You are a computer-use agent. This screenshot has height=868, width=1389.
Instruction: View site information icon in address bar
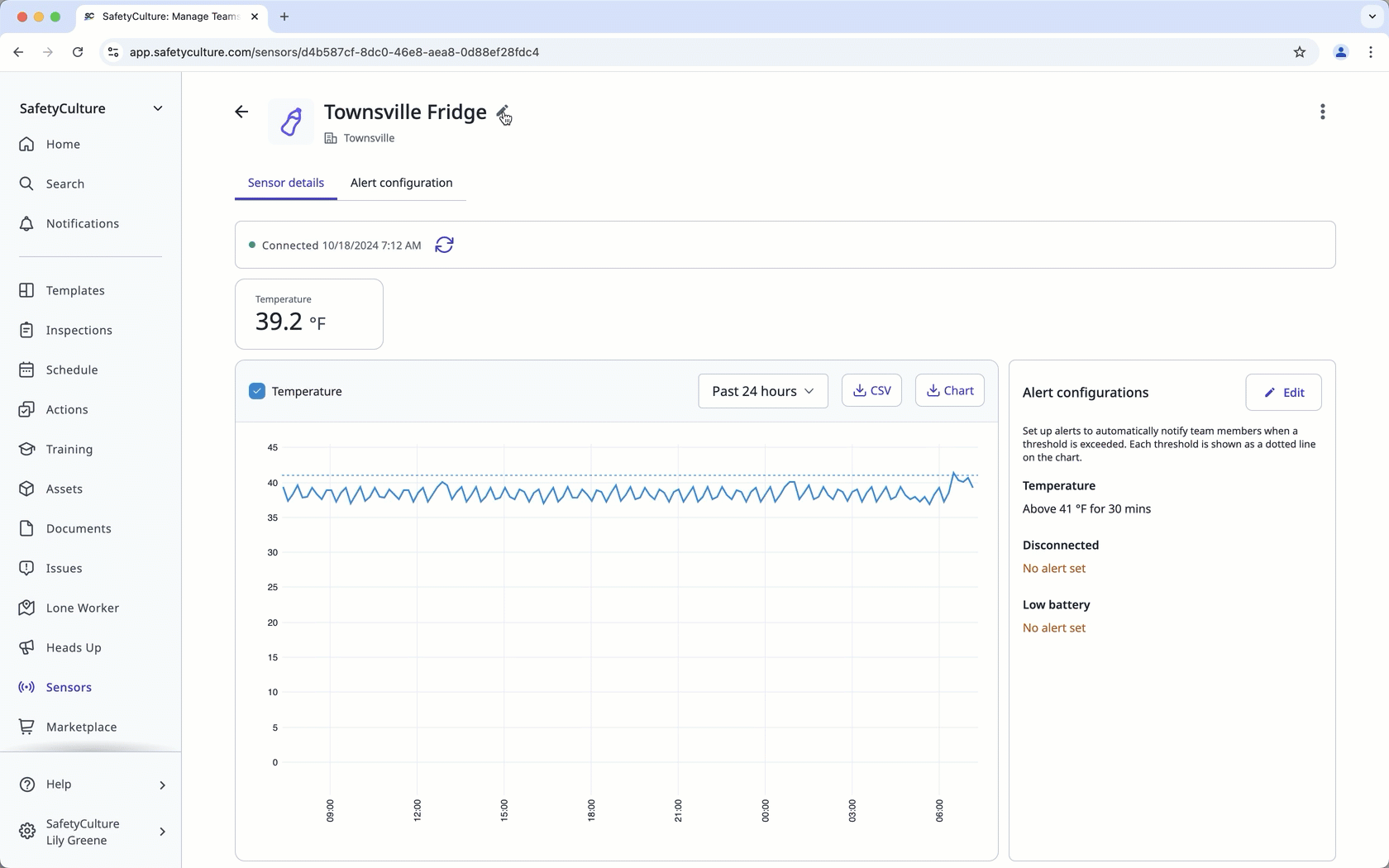tap(113, 52)
